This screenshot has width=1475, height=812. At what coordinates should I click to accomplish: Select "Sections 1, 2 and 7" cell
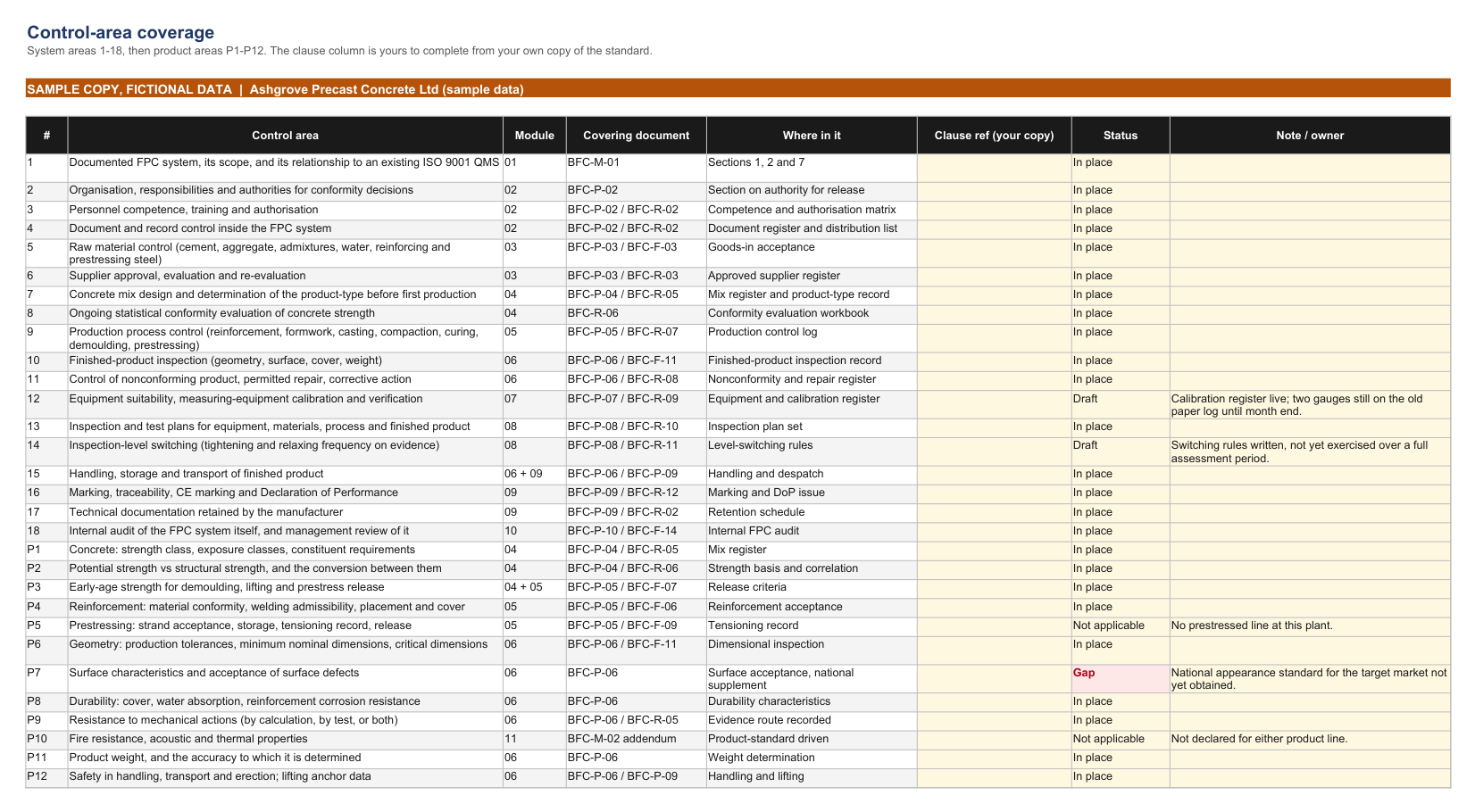pos(812,169)
